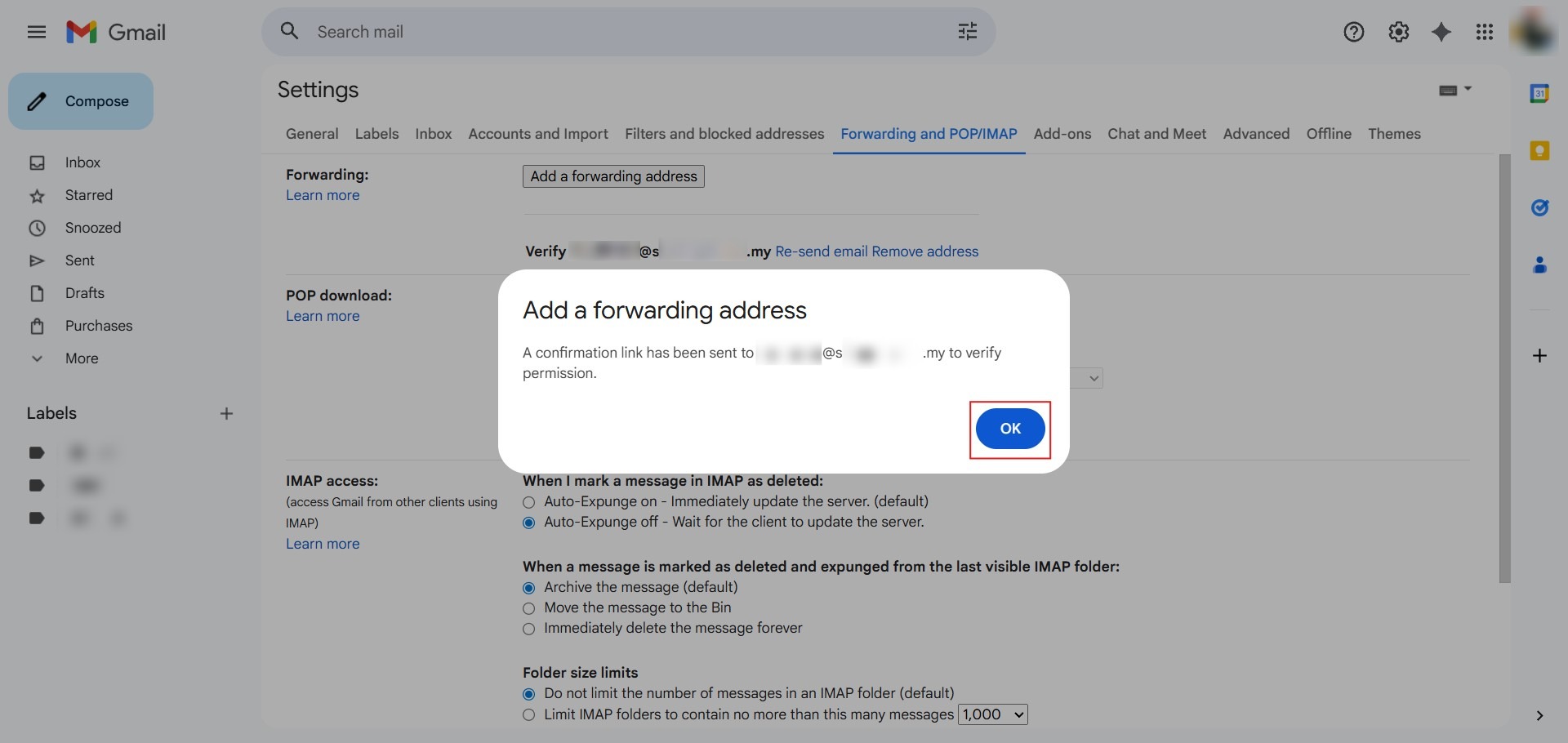Viewport: 1568px width, 743px height.
Task: Open Google Calendar side panel icon
Action: [1539, 94]
